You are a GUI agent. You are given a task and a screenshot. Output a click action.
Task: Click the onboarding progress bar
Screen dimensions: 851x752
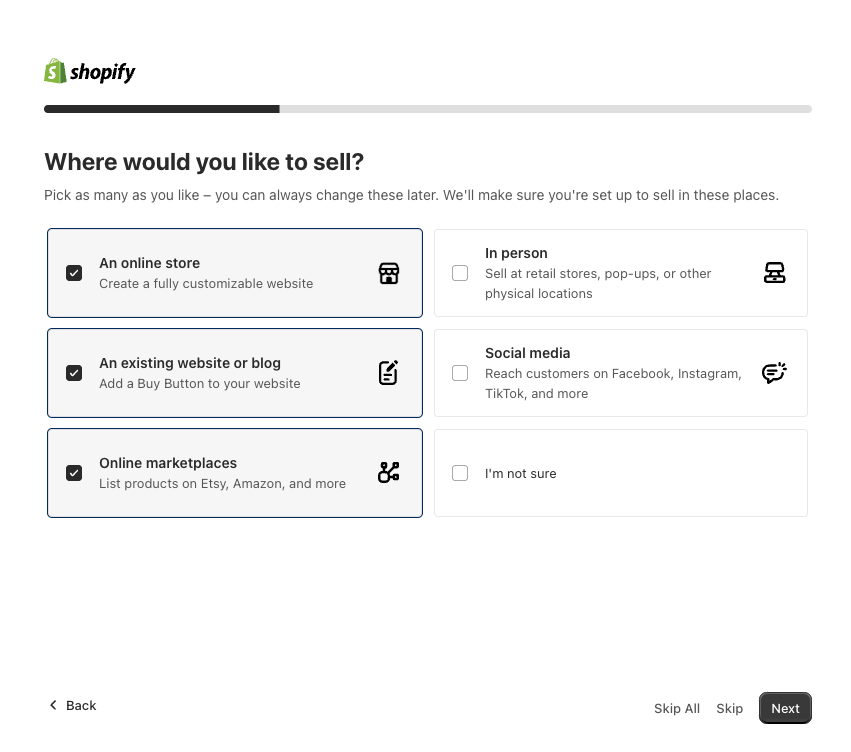click(x=427, y=109)
